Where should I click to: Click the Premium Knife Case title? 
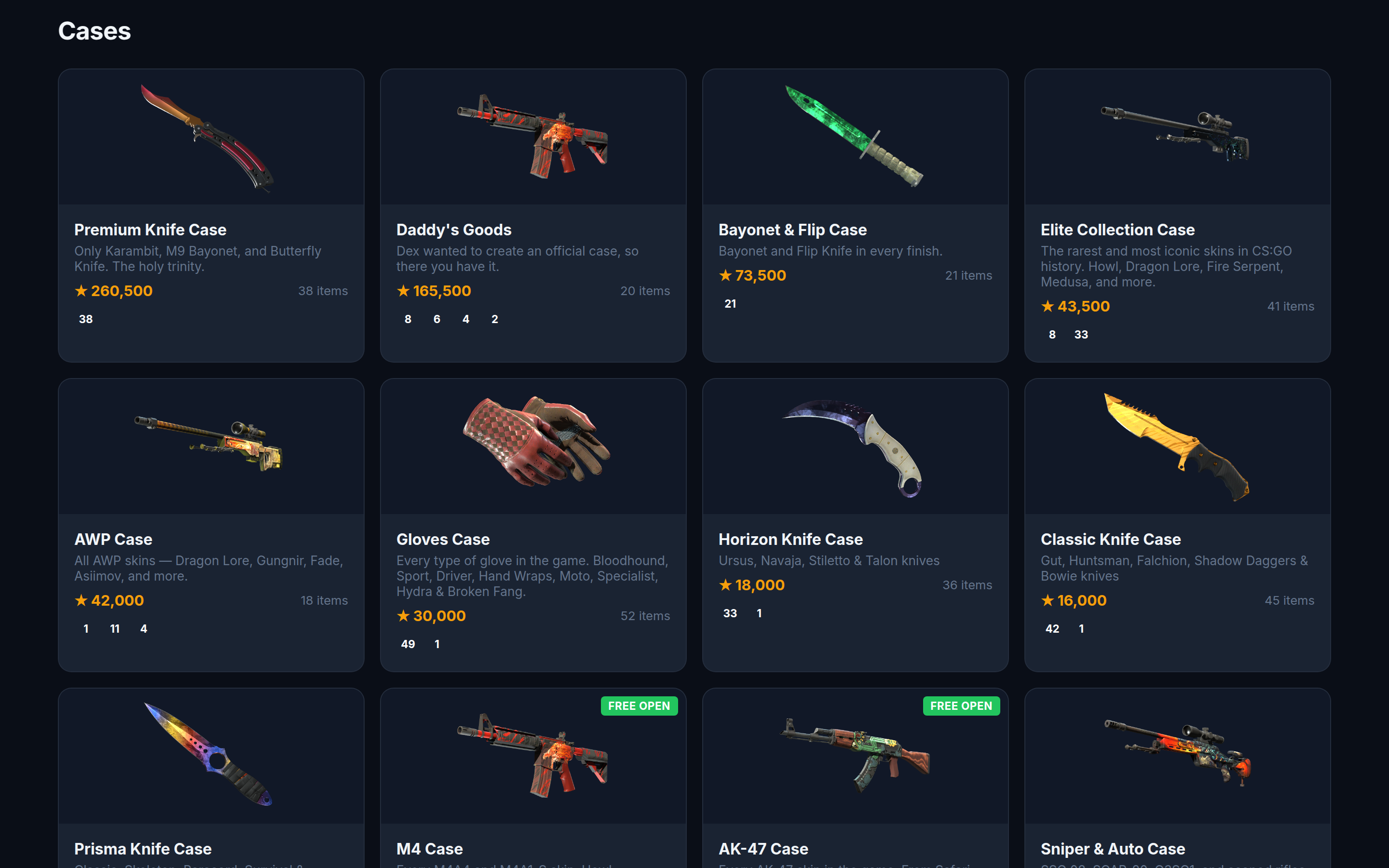150,230
